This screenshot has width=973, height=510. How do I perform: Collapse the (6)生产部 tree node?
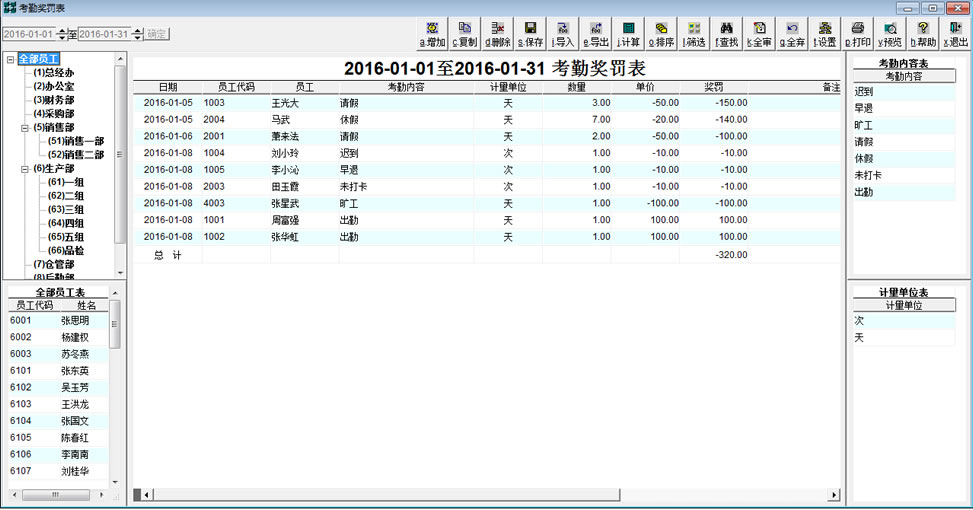point(25,169)
